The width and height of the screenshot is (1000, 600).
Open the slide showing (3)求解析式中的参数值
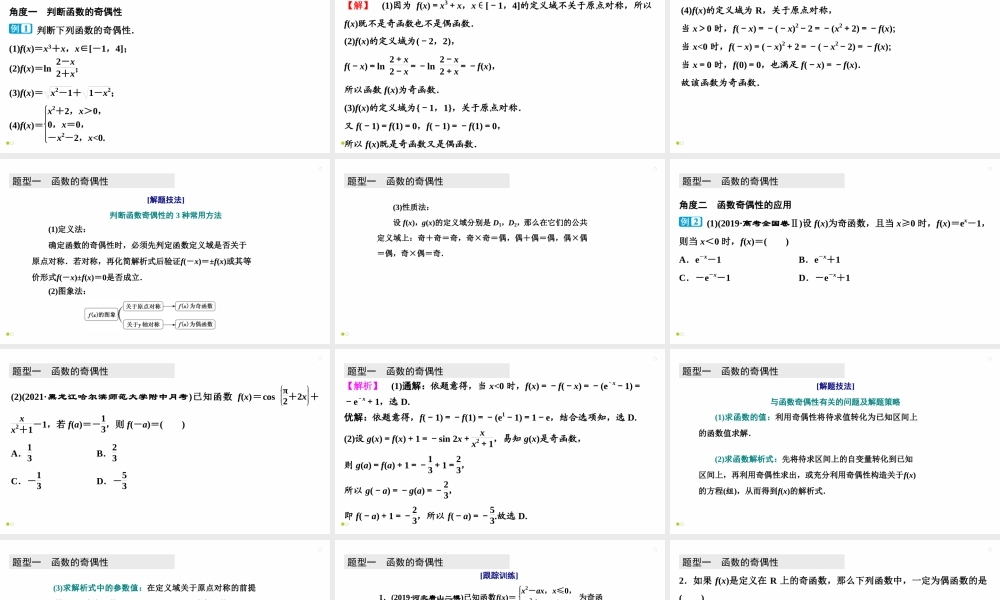pos(165,570)
